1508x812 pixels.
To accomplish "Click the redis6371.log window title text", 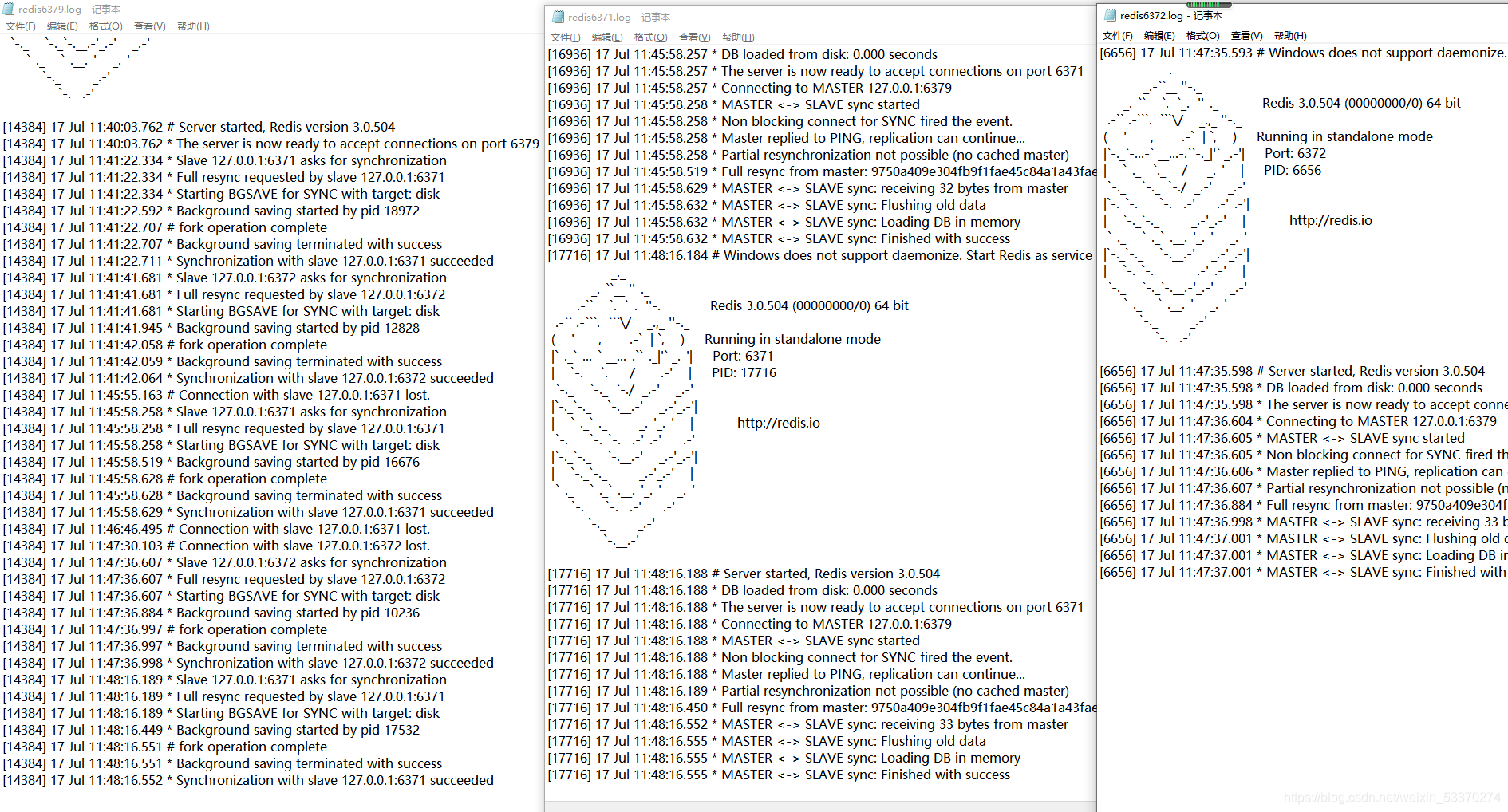I will click(x=619, y=18).
